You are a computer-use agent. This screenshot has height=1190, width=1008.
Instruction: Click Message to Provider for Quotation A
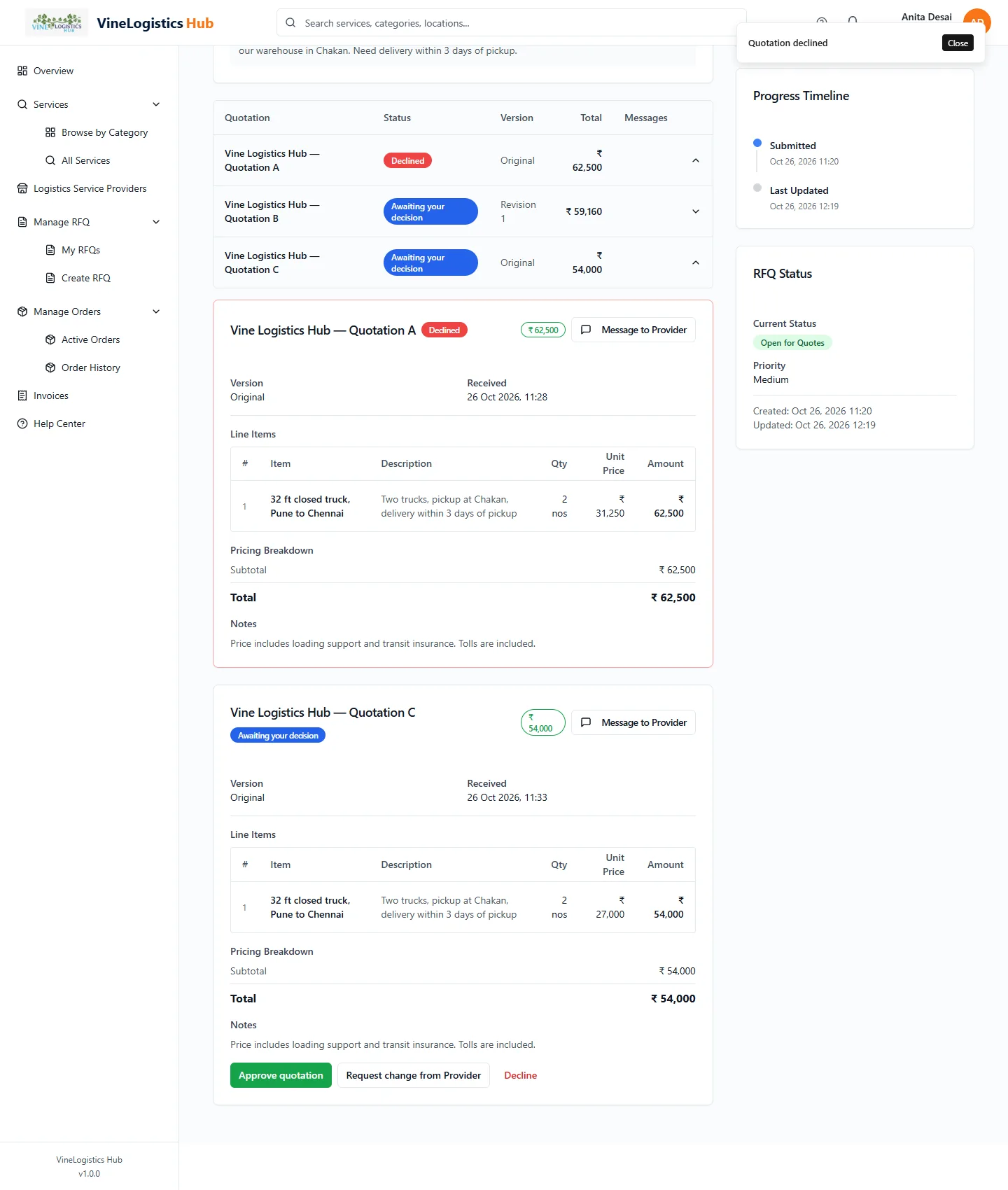(633, 330)
